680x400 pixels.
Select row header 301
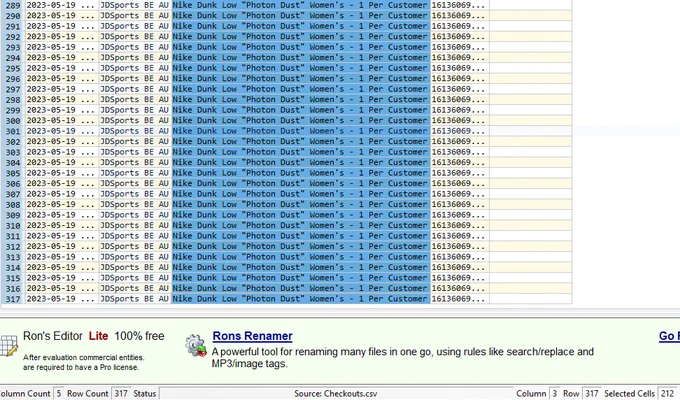13,131
